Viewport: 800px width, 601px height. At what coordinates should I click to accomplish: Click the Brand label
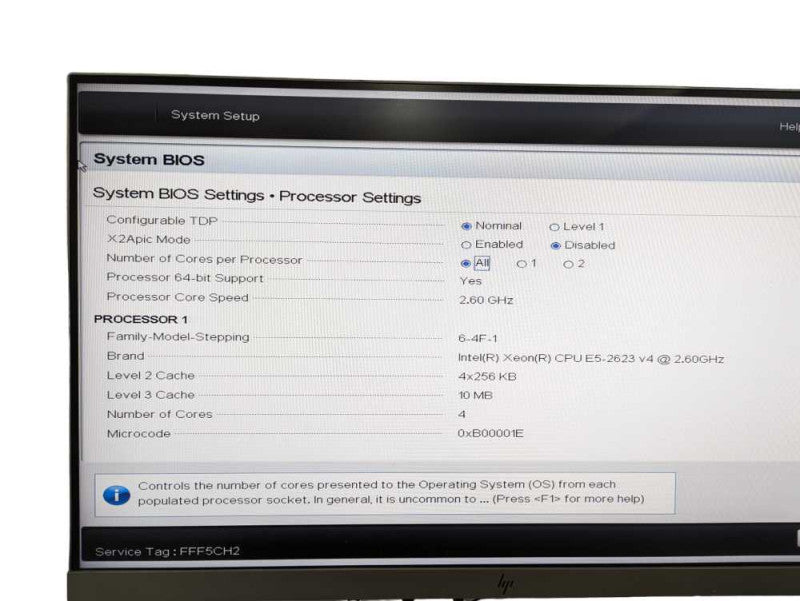point(126,356)
